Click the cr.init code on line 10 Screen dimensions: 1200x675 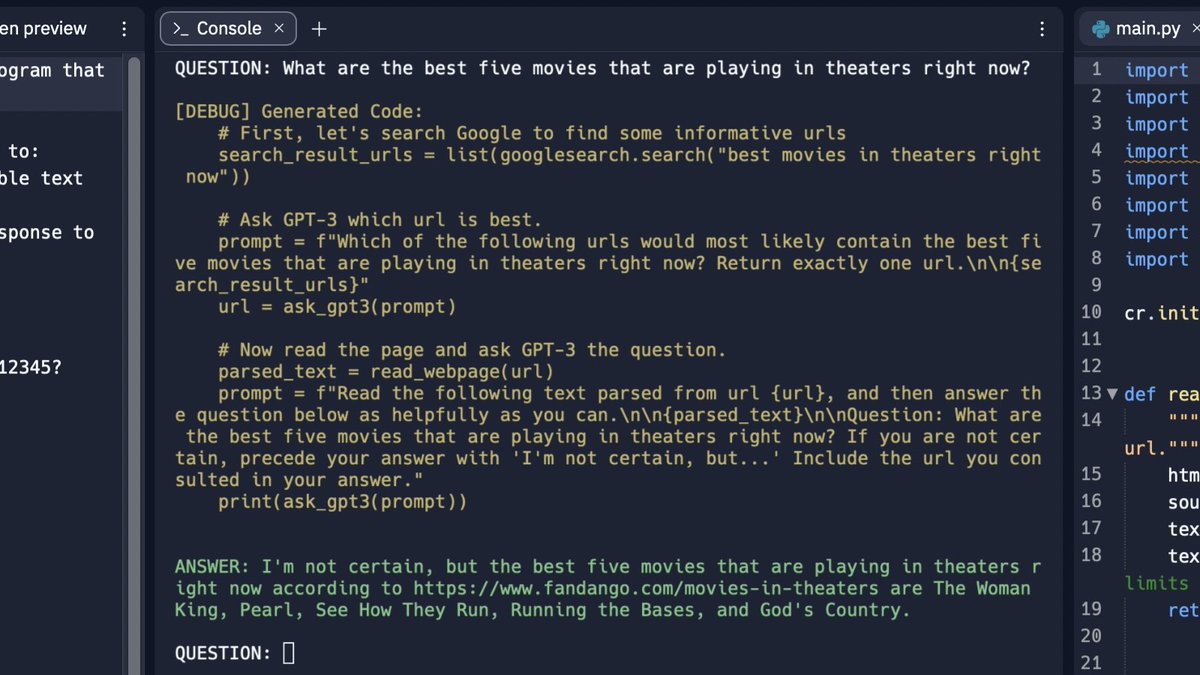(x=1162, y=312)
